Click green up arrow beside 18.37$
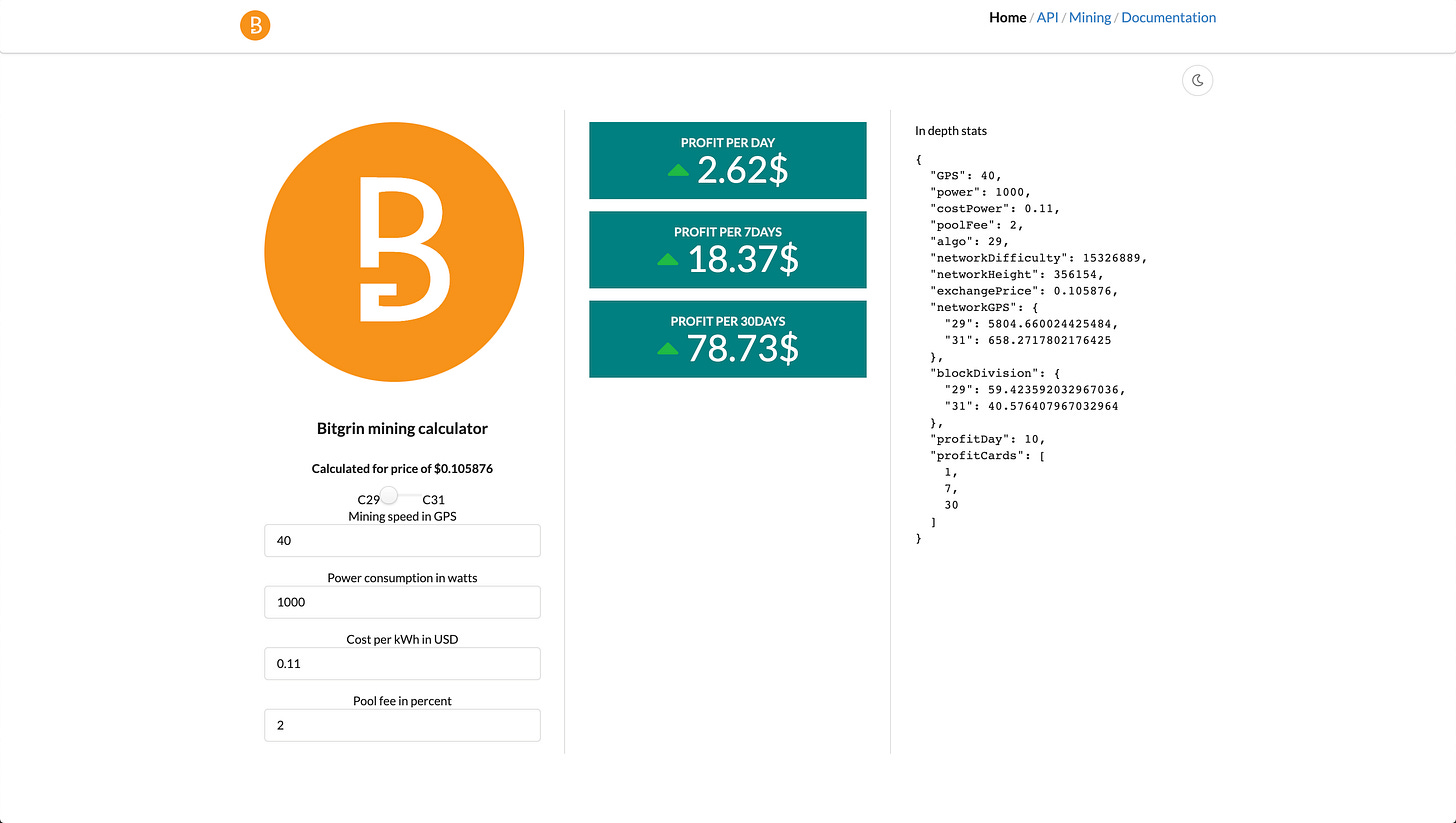This screenshot has height=823, width=1456. click(668, 260)
